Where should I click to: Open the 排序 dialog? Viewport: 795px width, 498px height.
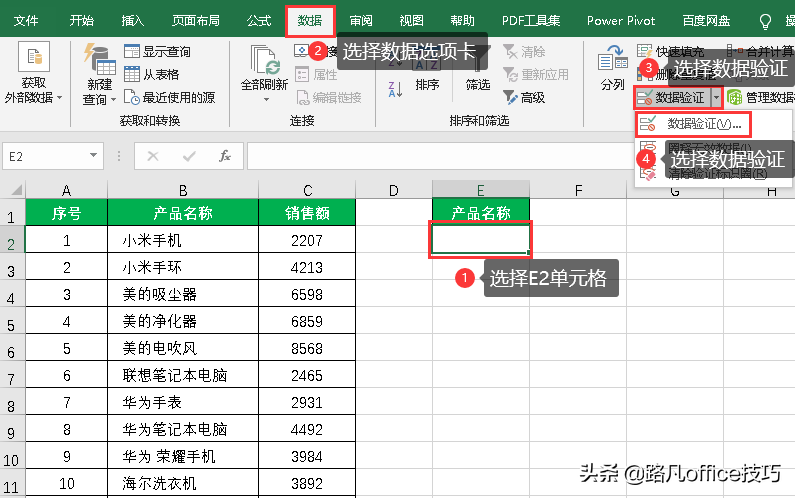tap(427, 85)
